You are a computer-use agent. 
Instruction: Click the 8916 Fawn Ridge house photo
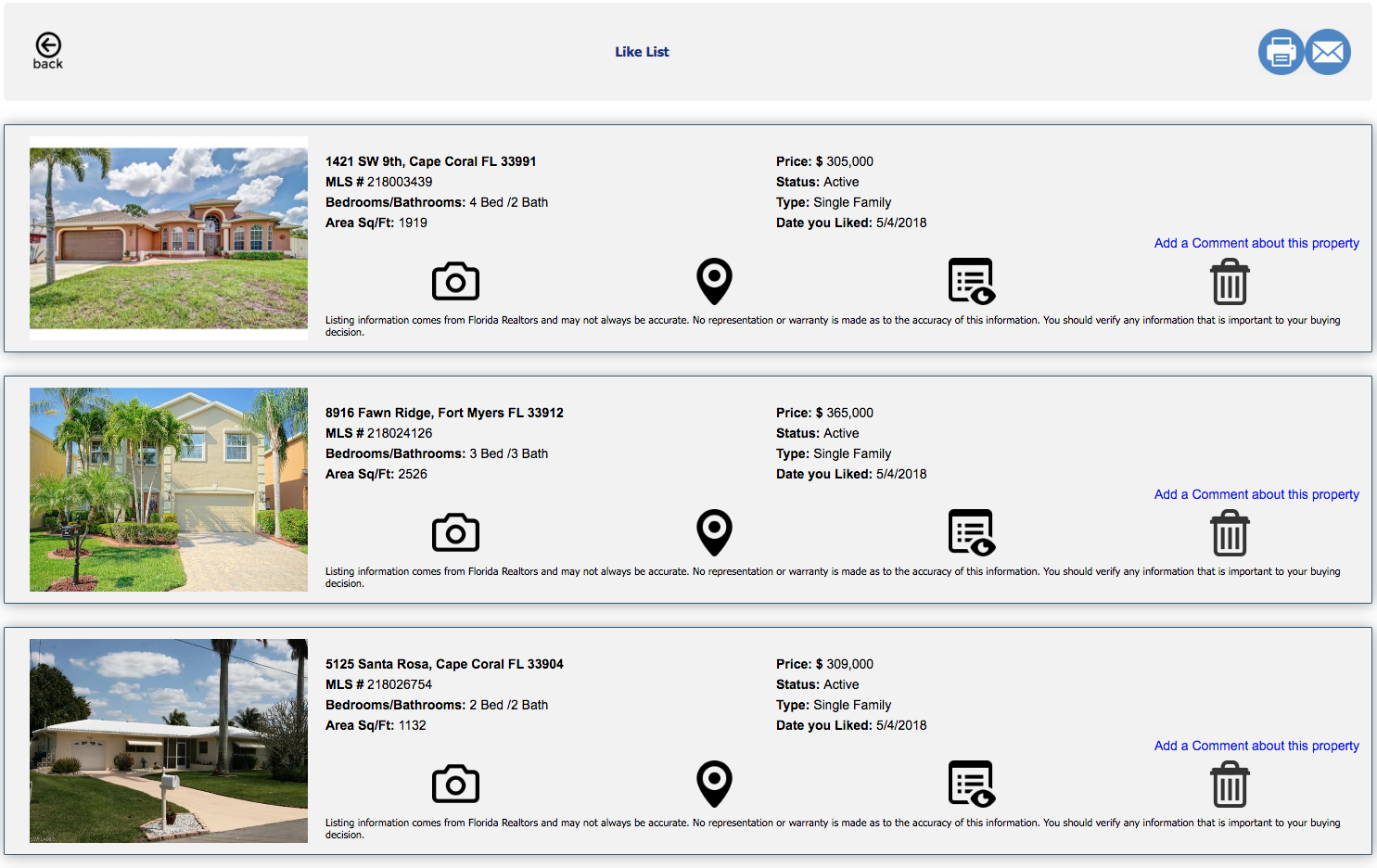(x=169, y=490)
